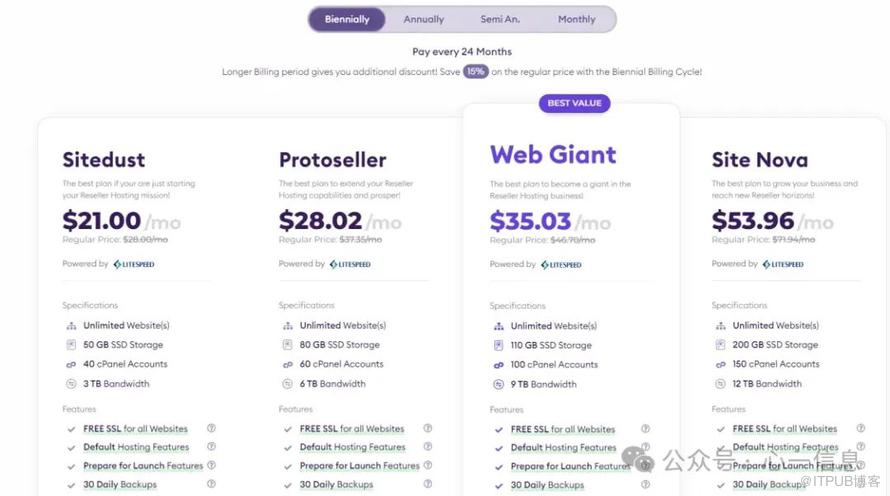The image size is (890, 496).
Task: Click help icon beside Protoseller FREE SSL
Action: [428, 429]
